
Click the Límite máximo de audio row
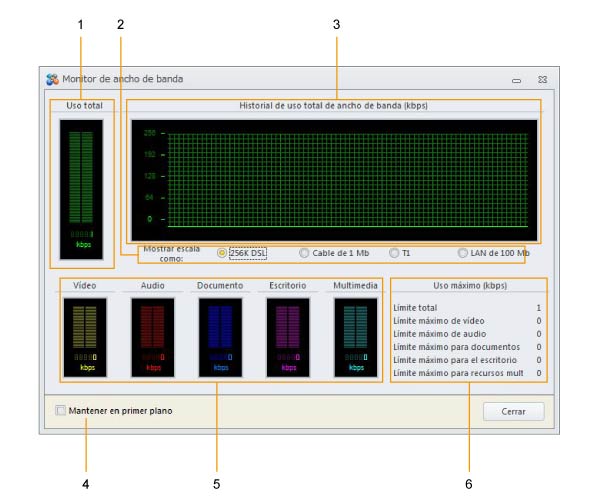(467, 334)
